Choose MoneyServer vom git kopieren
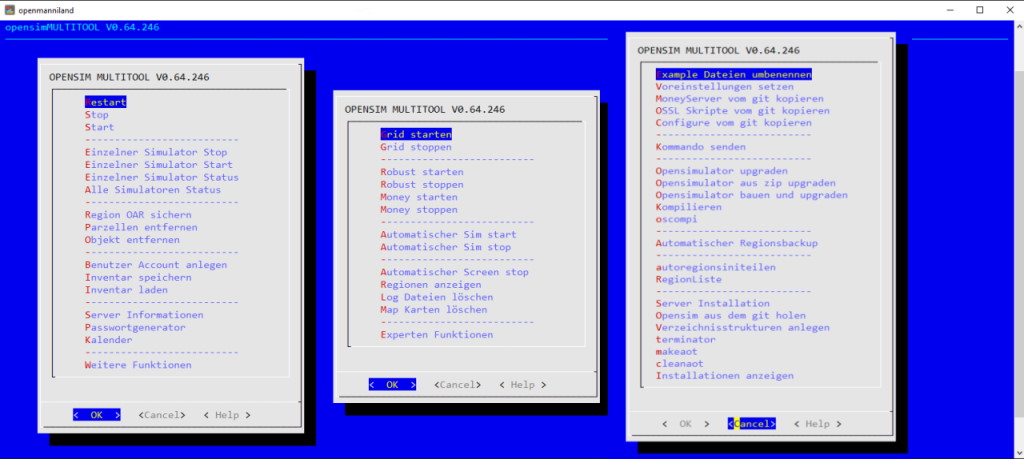Image resolution: width=1024 pixels, height=459 pixels. pyautogui.click(x=739, y=99)
